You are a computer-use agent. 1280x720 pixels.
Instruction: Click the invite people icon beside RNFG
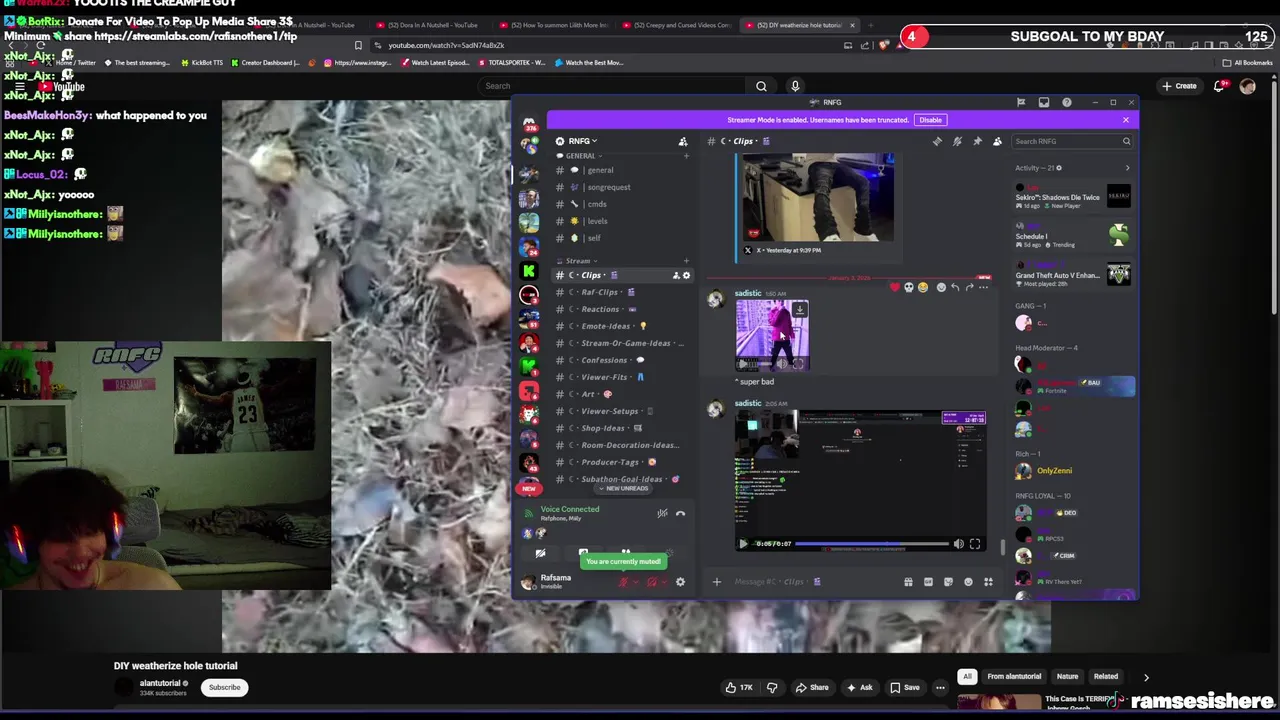click(x=683, y=141)
